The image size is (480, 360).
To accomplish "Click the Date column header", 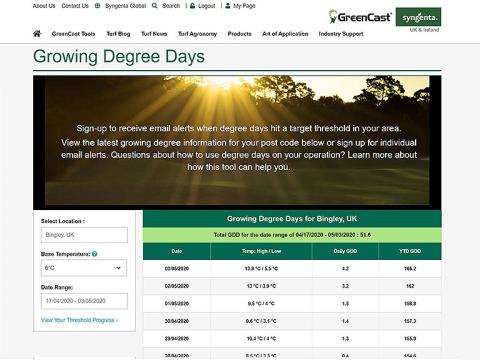I will (x=177, y=251).
